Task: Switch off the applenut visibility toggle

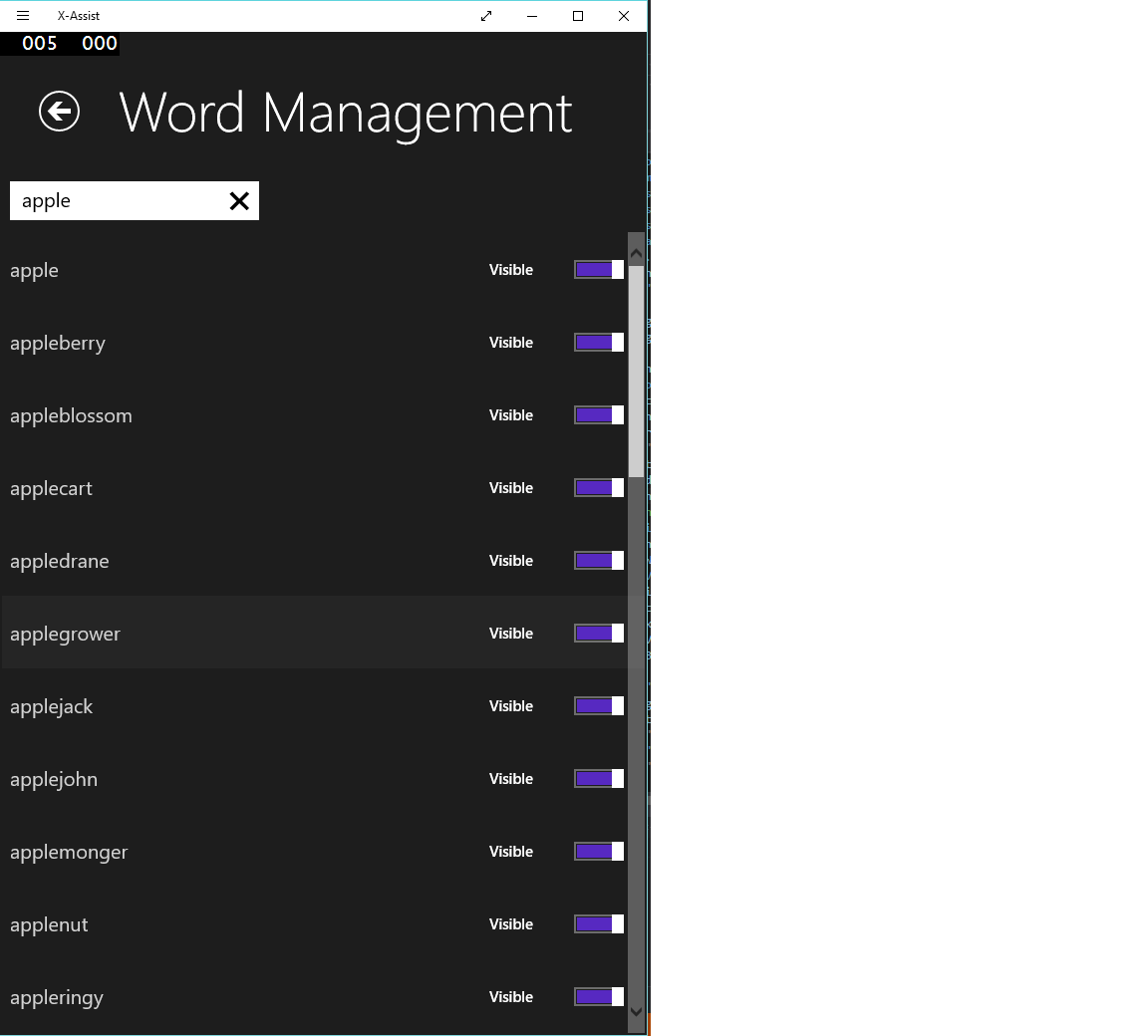Action: [599, 924]
